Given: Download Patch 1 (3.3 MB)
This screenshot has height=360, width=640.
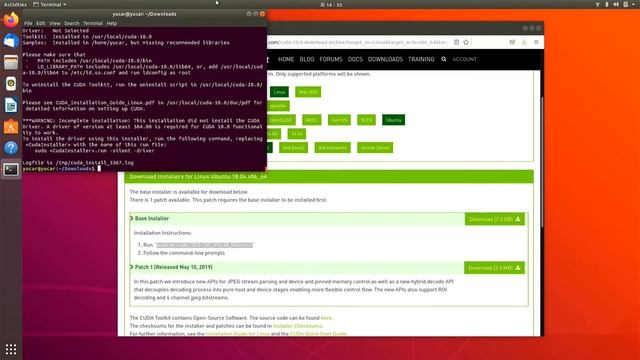Looking at the screenshot, I should (494, 268).
